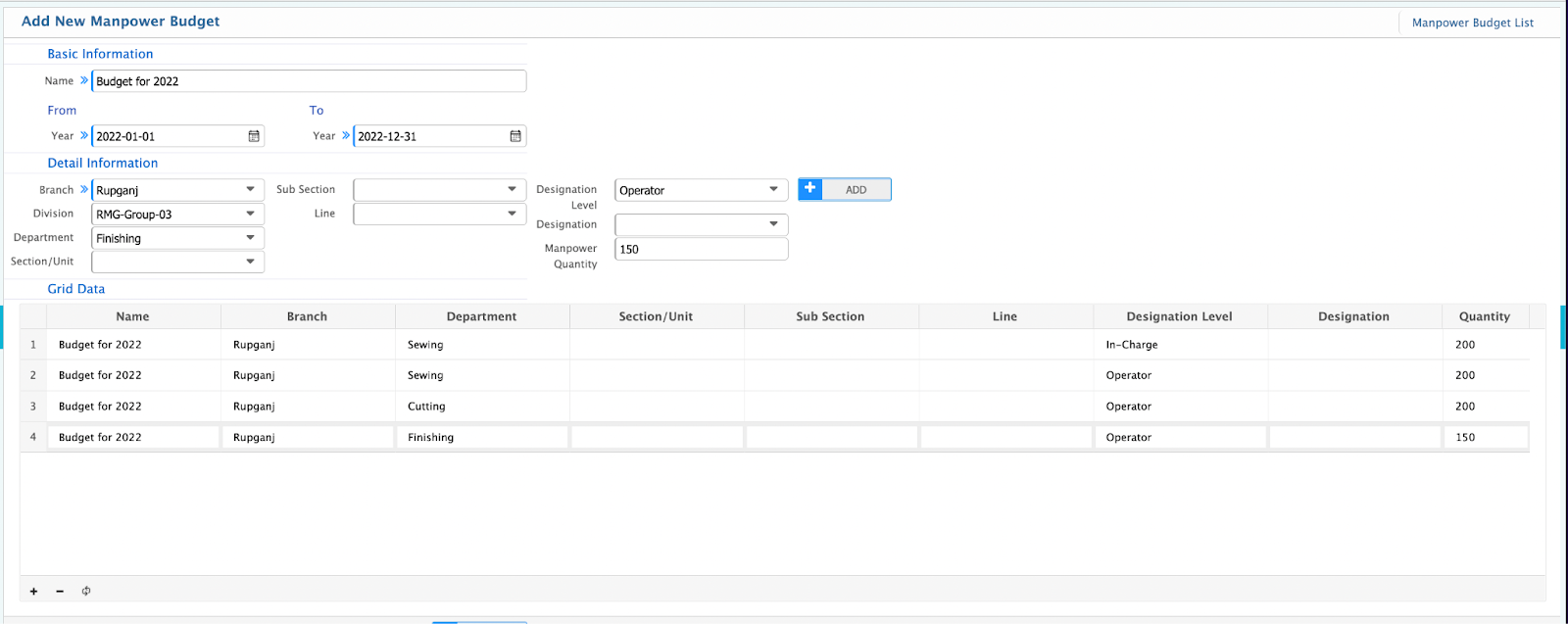Focus the Name field Budget for 2022
This screenshot has width=1568, height=624.
pos(309,81)
